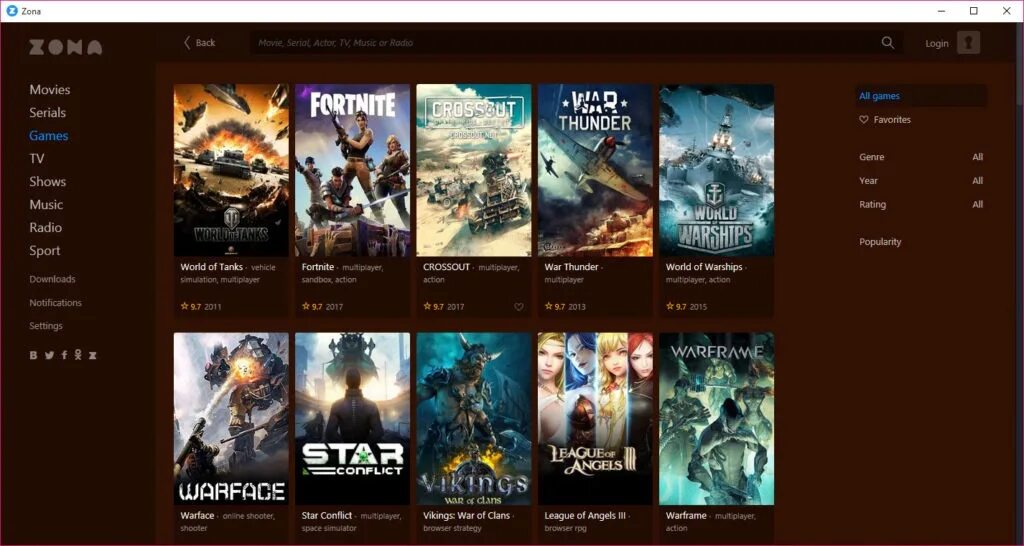Open the TV section
This screenshot has height=546, width=1024.
pos(37,159)
